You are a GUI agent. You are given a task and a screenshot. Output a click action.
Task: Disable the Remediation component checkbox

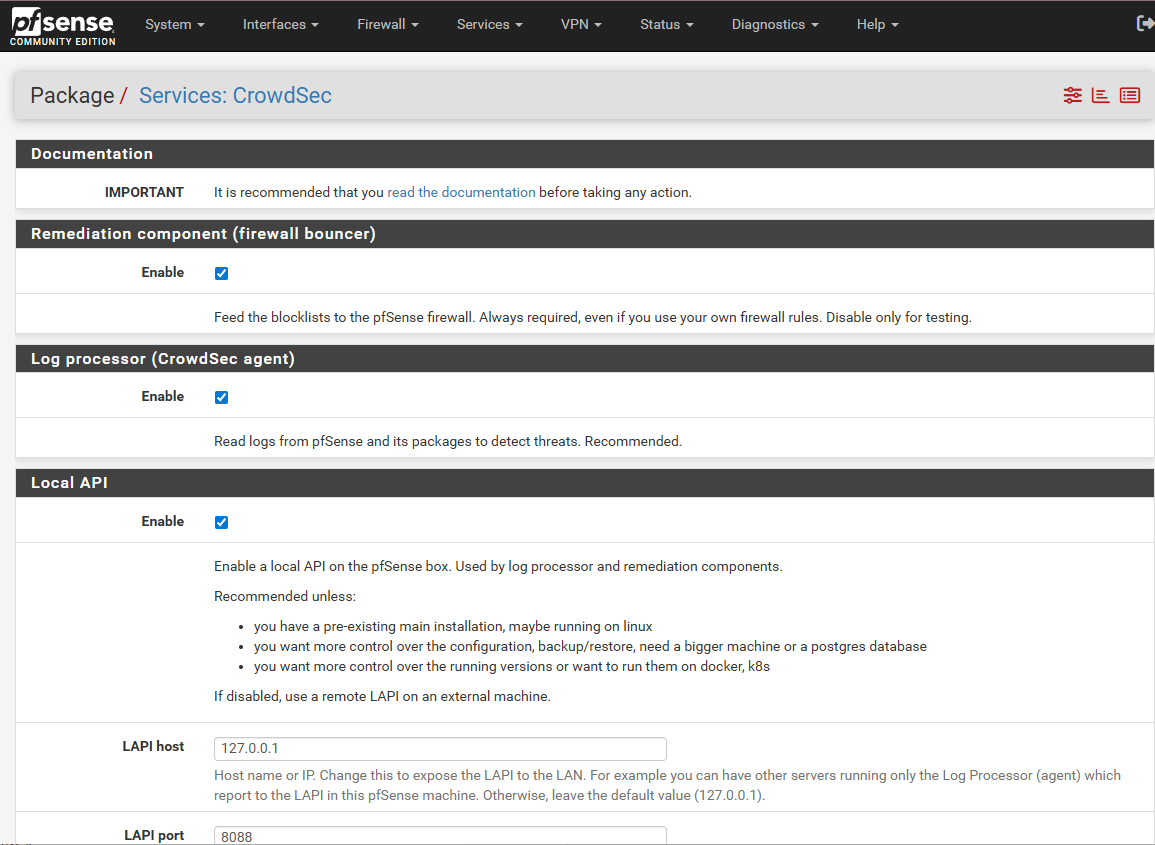(x=222, y=273)
